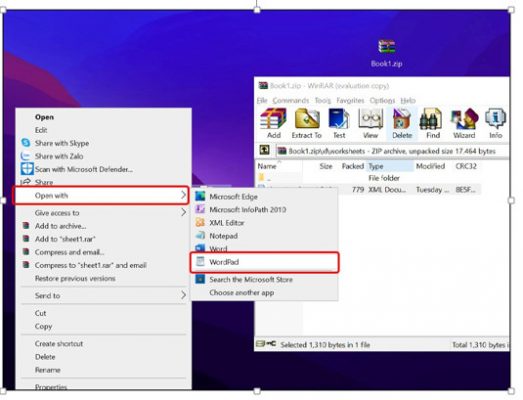The height and width of the screenshot is (400, 523).
Task: Open the Commands menu in WinRAR
Action: 291,100
